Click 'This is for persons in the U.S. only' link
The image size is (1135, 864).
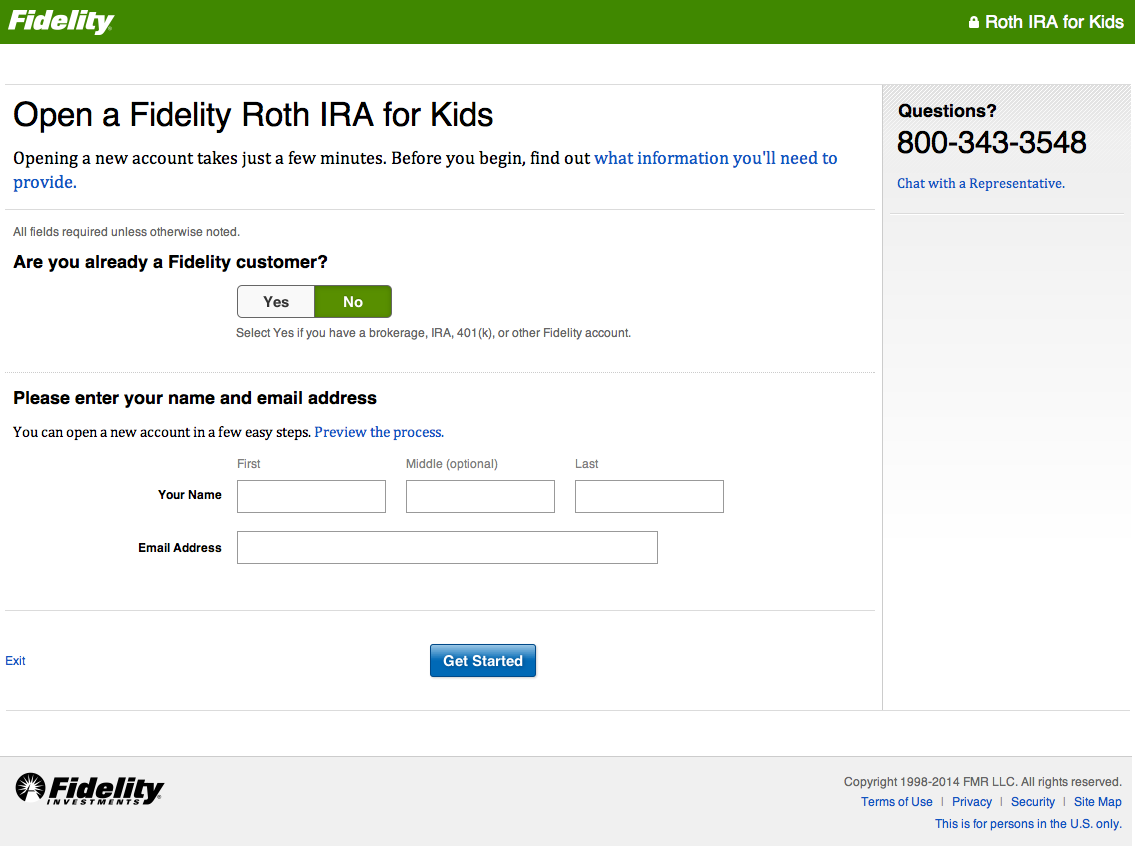[x=1028, y=824]
